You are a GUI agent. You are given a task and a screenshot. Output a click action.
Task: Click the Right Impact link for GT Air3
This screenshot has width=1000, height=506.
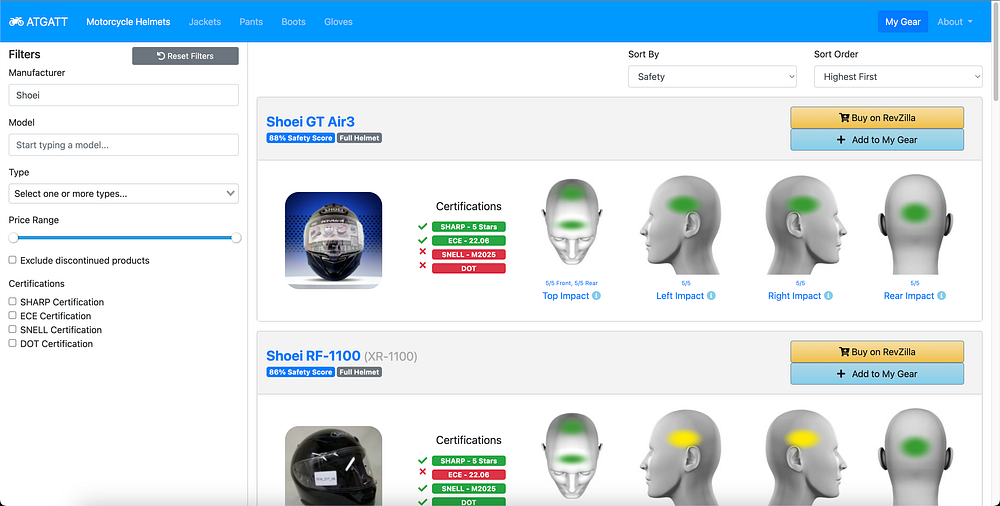pos(795,296)
